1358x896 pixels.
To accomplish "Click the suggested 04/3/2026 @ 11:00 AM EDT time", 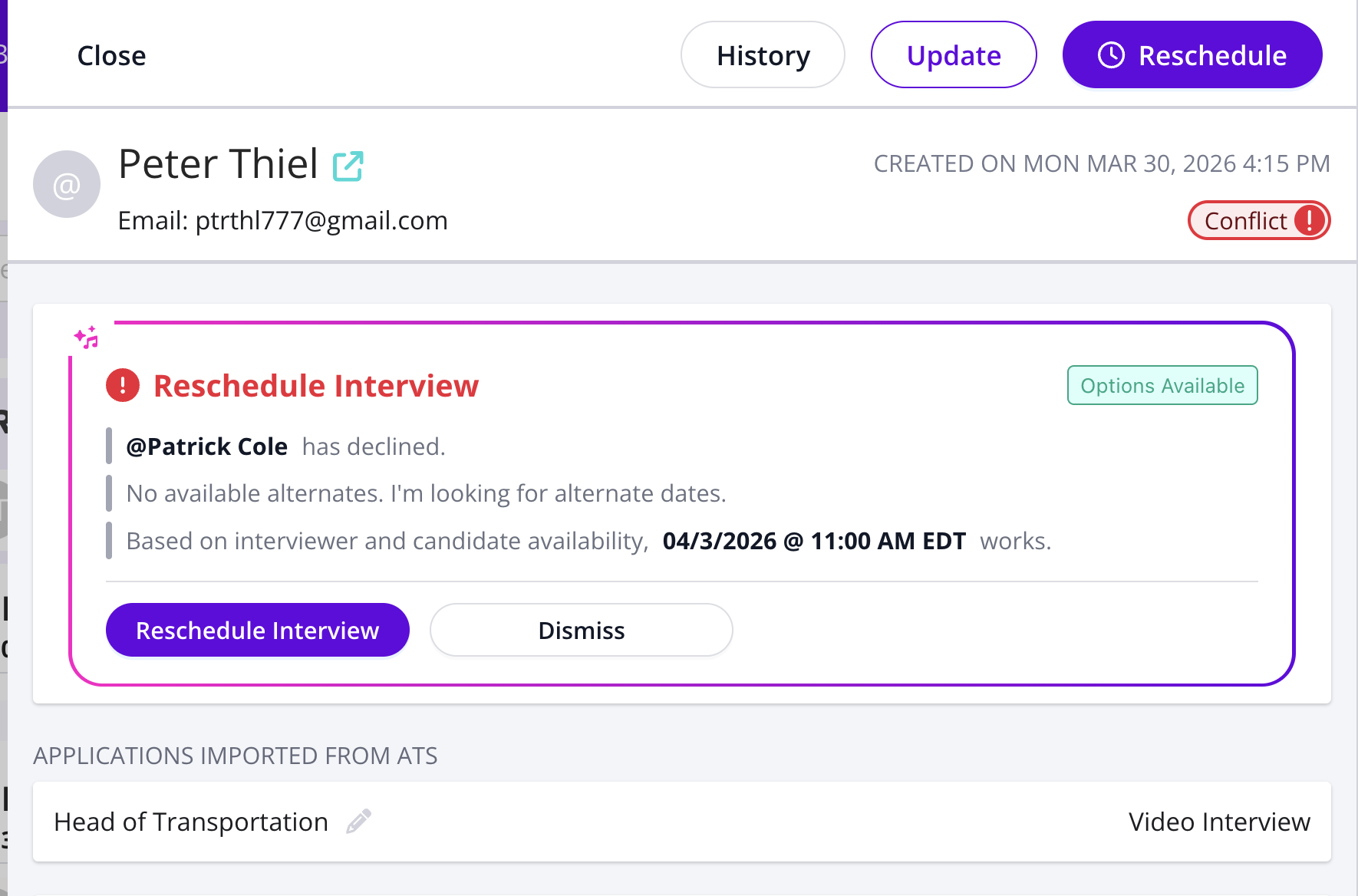I will click(813, 541).
